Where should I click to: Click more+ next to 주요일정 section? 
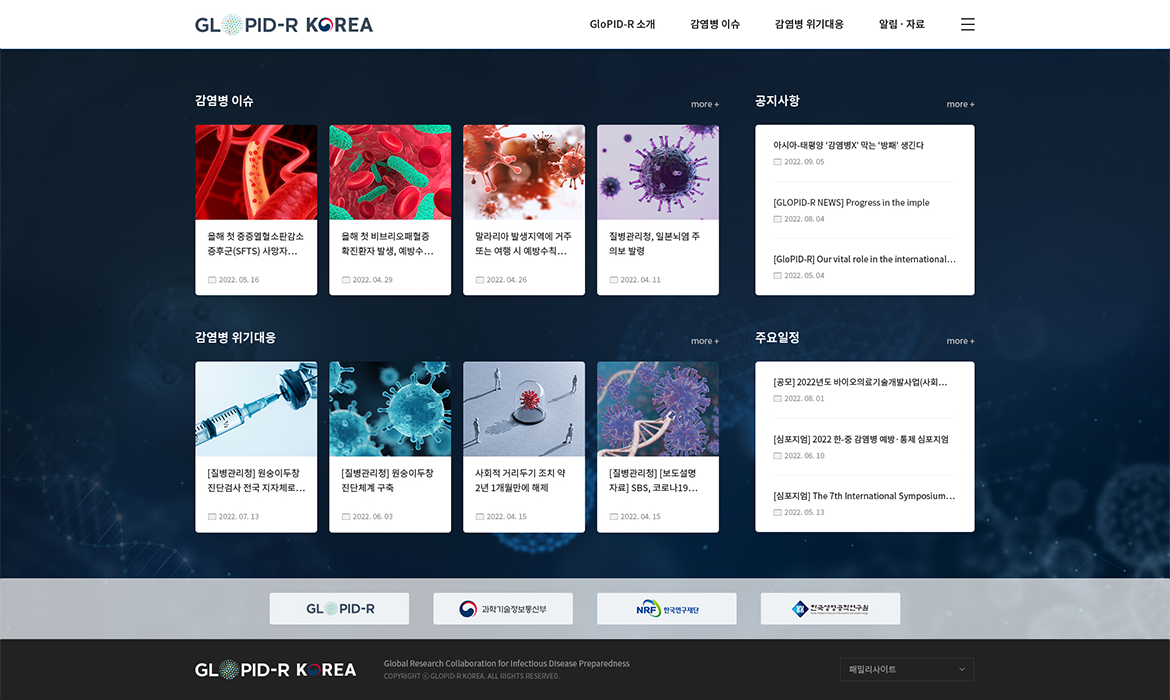960,341
